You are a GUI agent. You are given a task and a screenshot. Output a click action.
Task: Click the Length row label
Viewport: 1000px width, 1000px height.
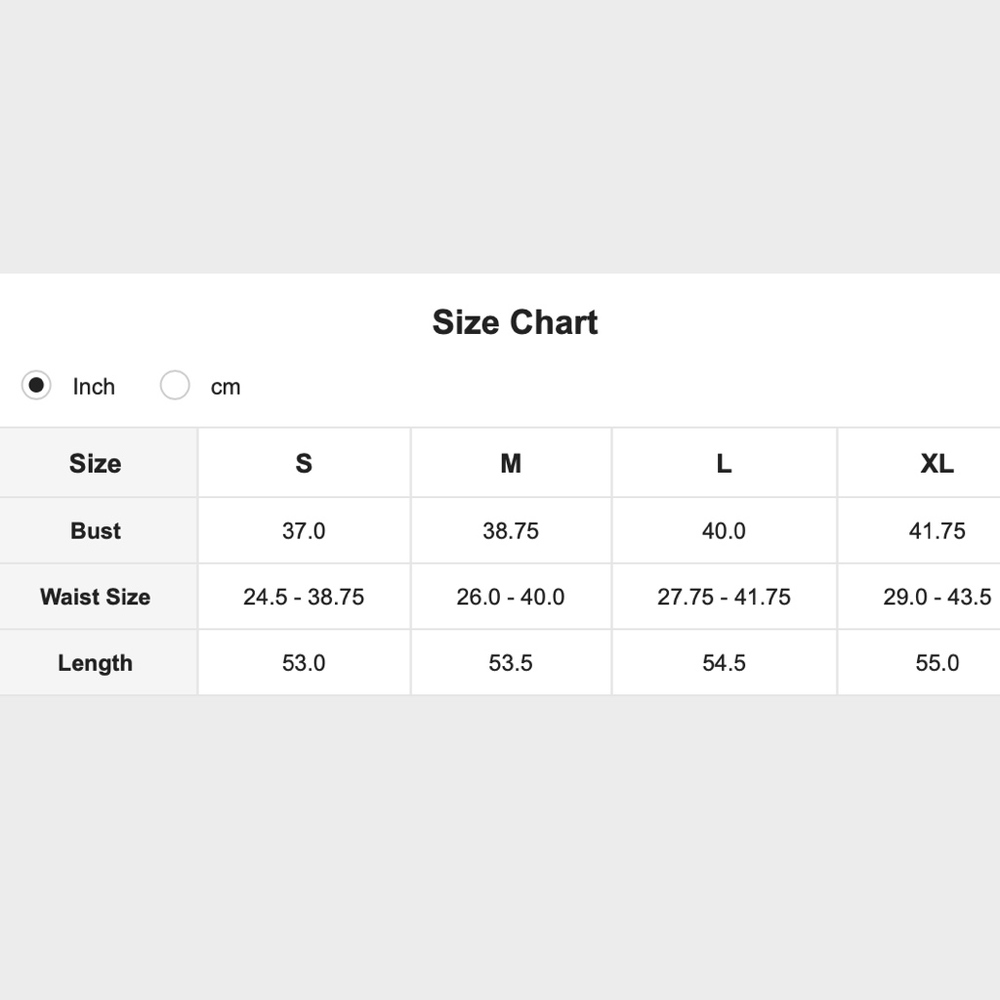96,663
